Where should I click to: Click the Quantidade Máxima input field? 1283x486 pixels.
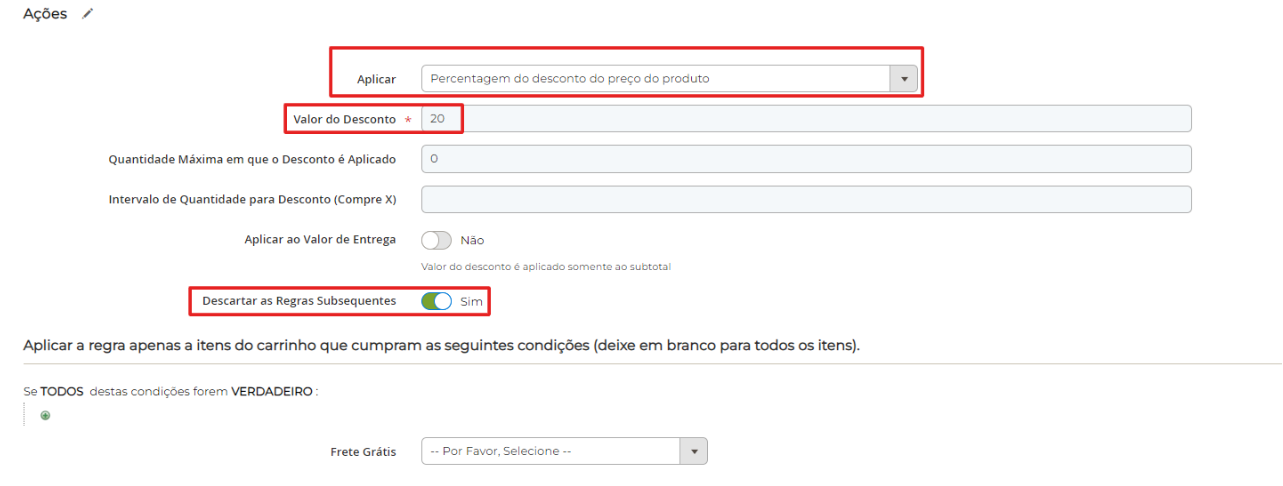coord(806,159)
